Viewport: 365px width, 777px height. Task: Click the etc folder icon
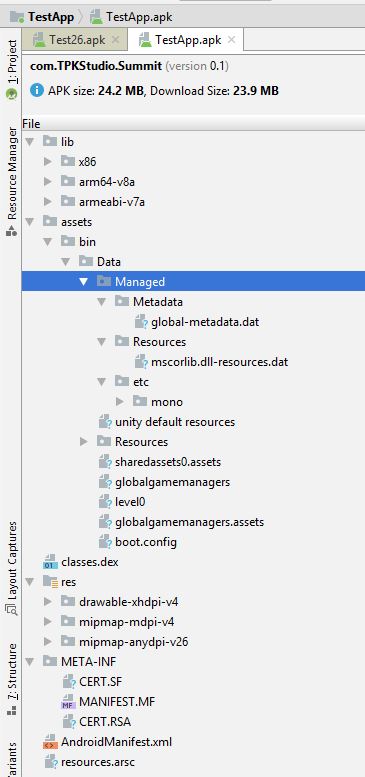click(121, 382)
